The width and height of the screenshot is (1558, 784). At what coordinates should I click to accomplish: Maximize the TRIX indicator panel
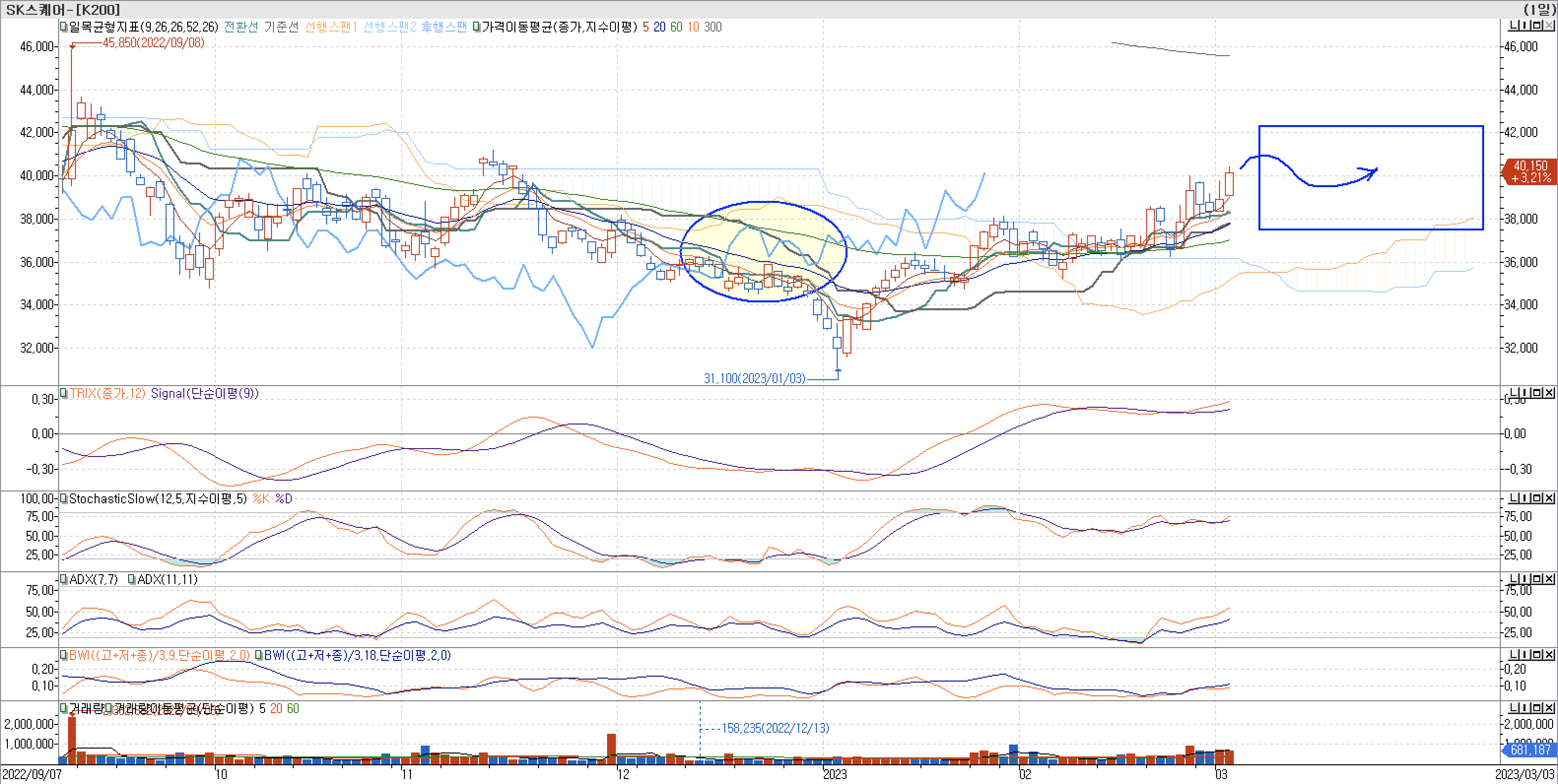coord(1537,393)
